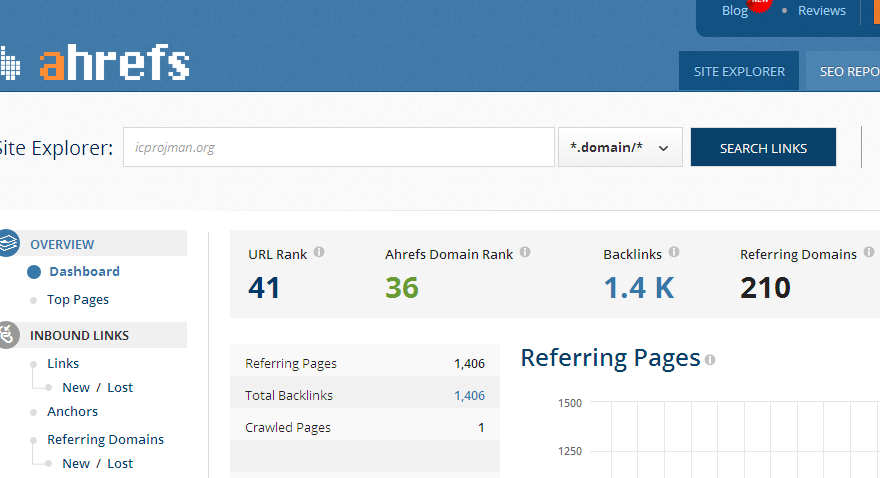Click the Crawled Pages row value 1

(x=481, y=428)
